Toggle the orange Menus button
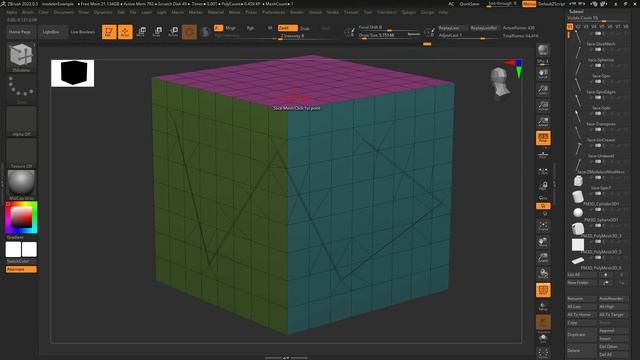 [529, 4]
